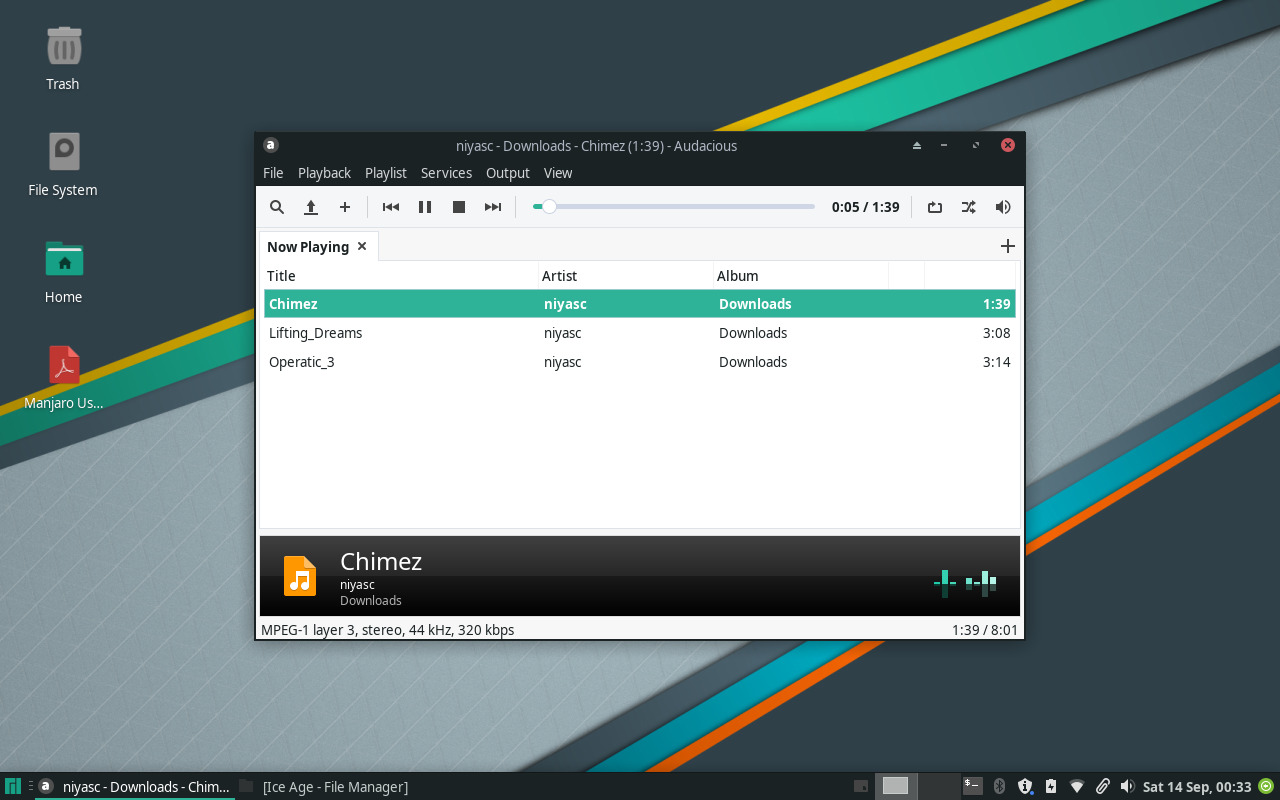Screen dimensions: 1280x800
Task: Open the Playback menu
Action: (x=324, y=173)
